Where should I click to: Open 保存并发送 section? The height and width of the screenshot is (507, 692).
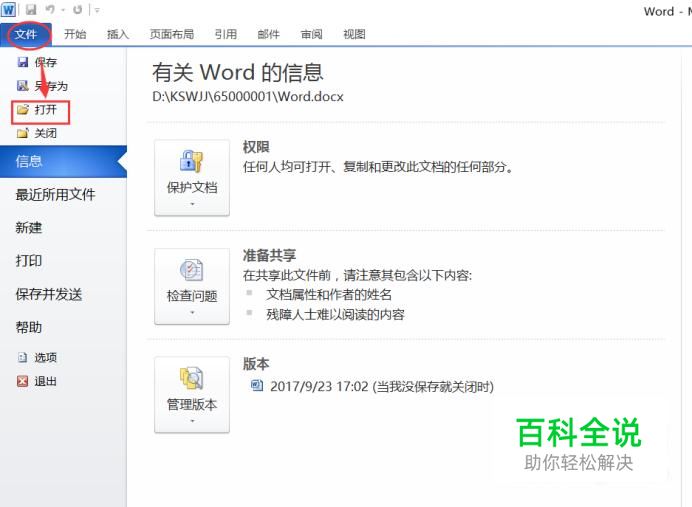click(x=49, y=294)
